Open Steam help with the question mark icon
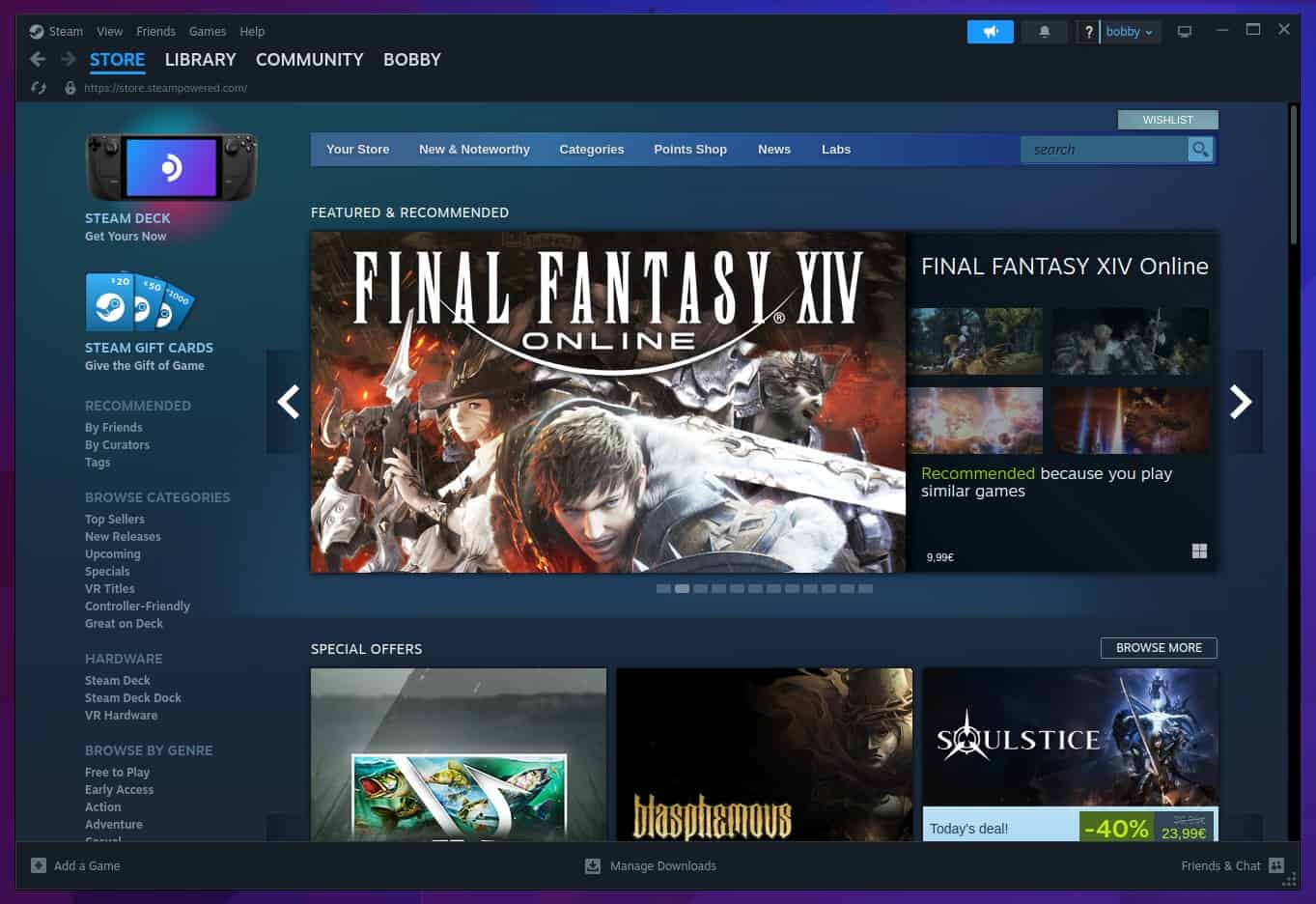 [x=1088, y=31]
